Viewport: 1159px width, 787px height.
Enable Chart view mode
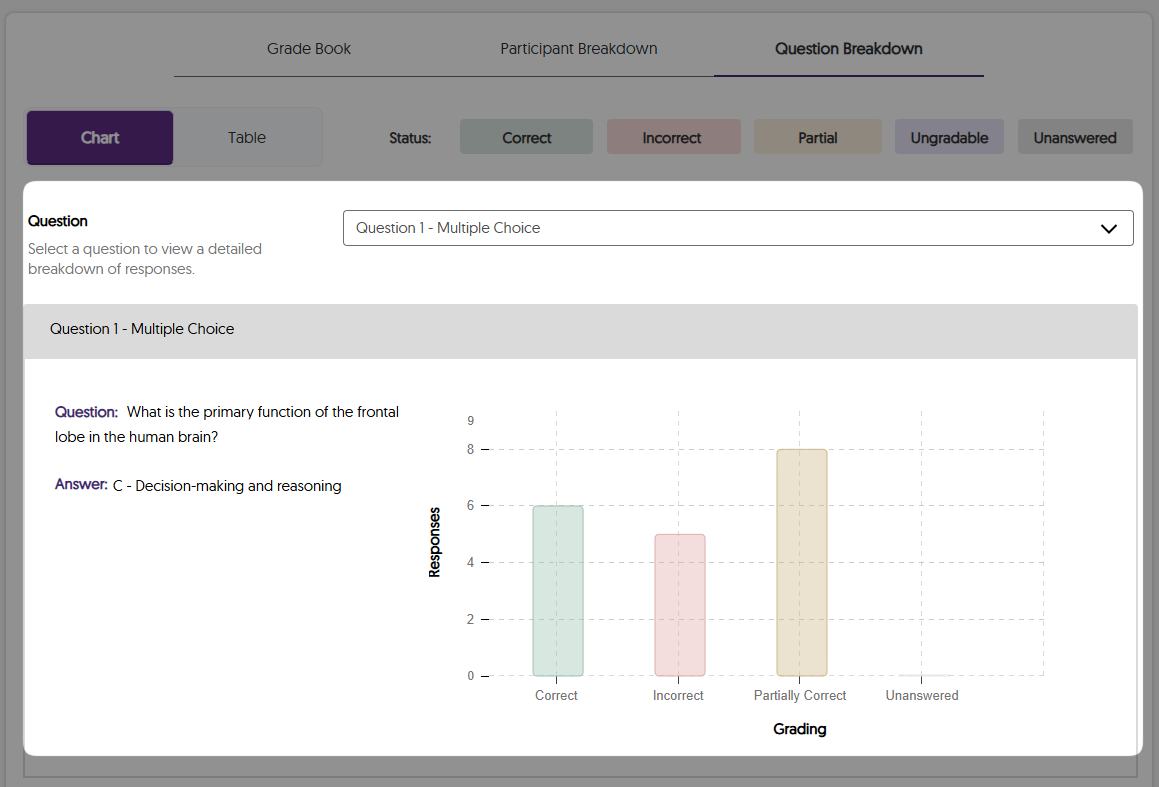(99, 137)
